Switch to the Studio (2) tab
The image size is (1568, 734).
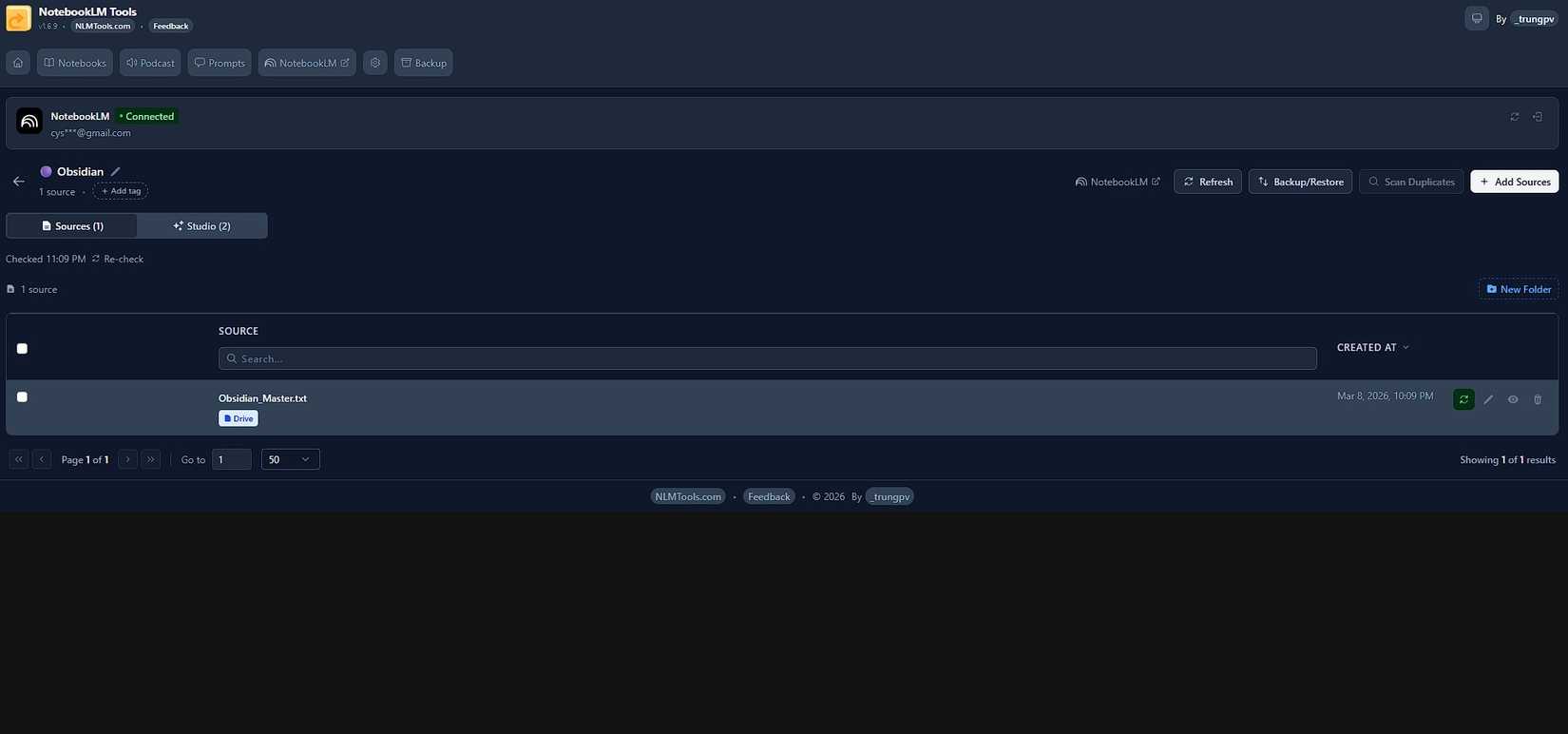201,226
